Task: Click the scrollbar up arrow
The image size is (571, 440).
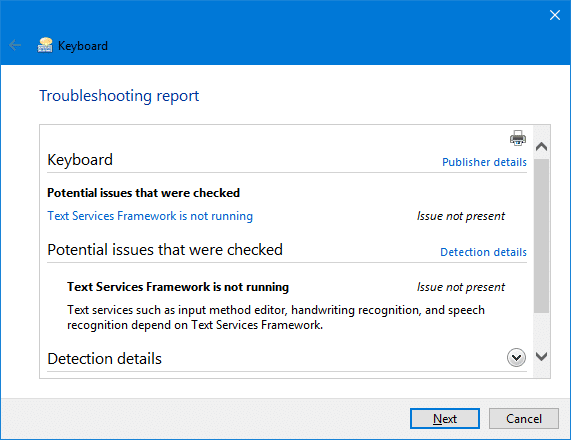Action: 542,146
